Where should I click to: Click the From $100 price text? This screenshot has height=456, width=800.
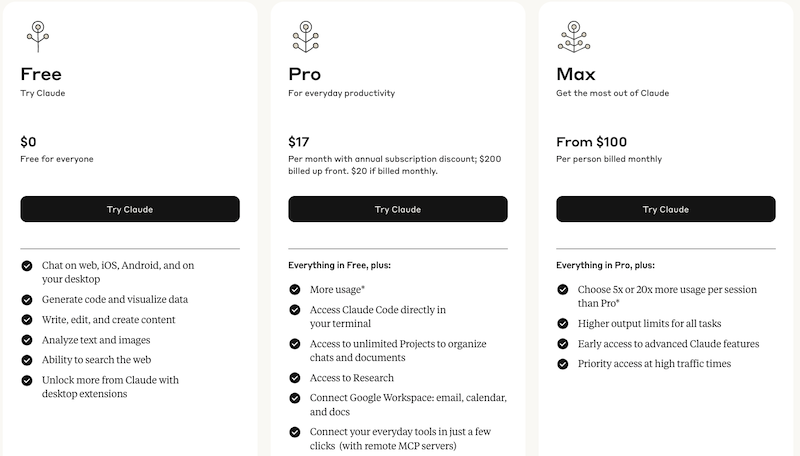592,142
